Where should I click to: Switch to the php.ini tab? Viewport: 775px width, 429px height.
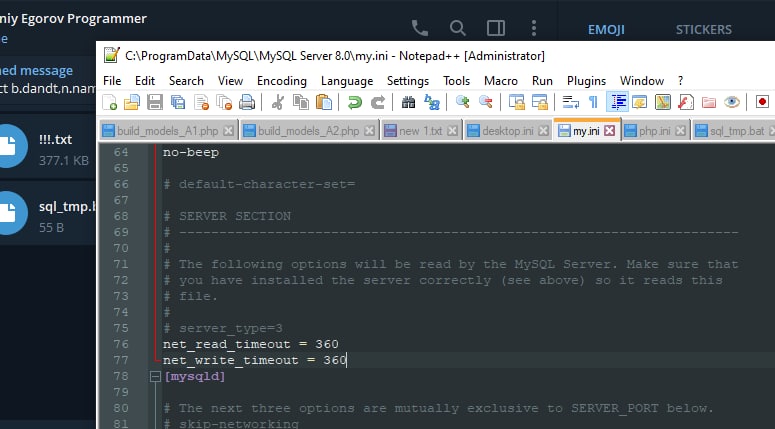pos(654,131)
